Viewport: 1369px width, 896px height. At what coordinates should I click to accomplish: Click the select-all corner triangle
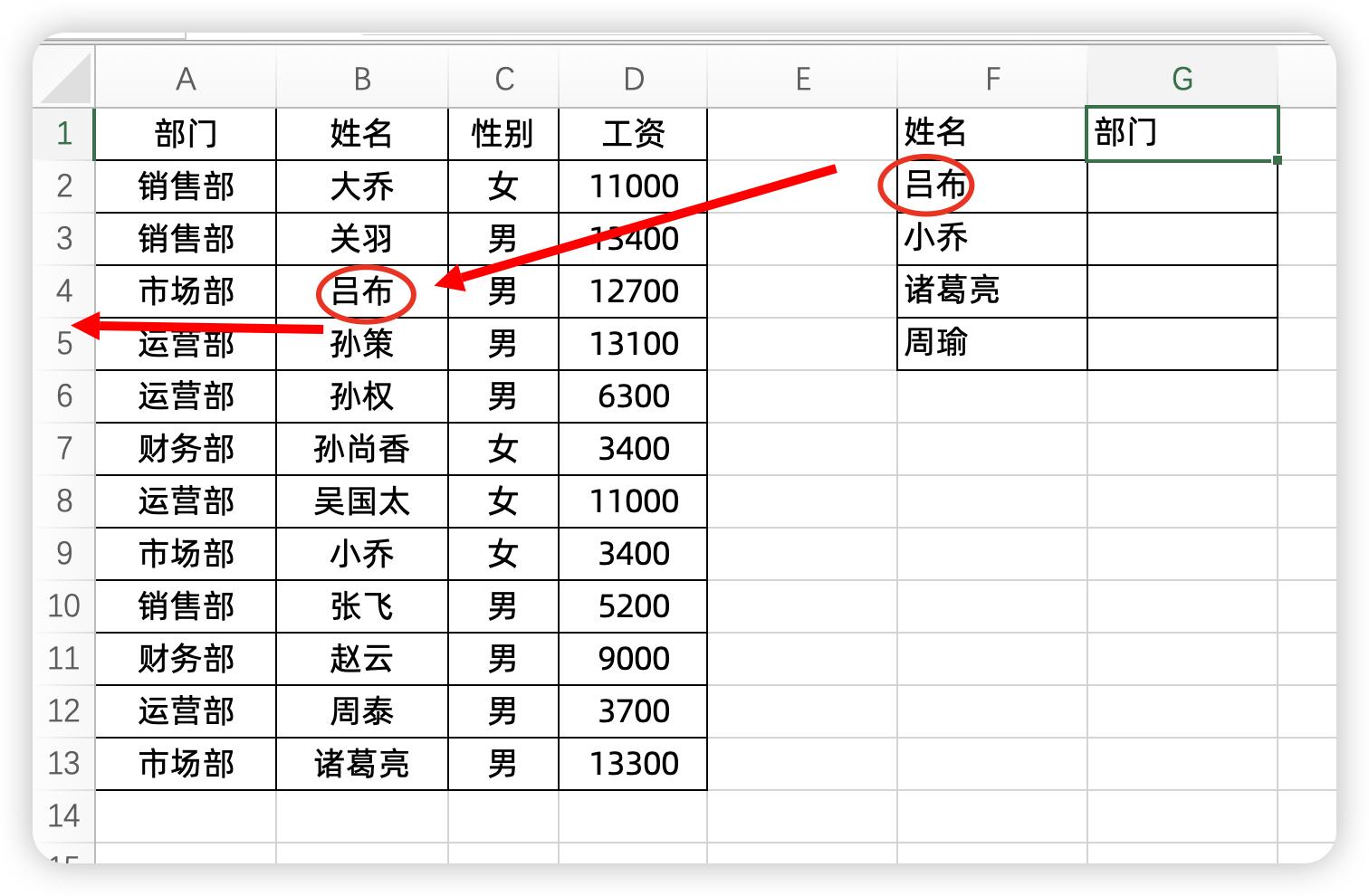pyautogui.click(x=66, y=78)
